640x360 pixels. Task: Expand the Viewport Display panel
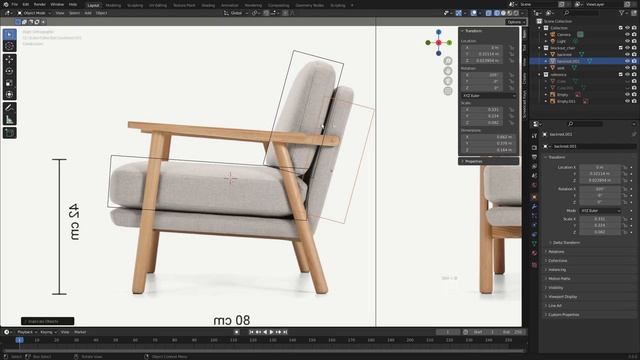(562, 297)
